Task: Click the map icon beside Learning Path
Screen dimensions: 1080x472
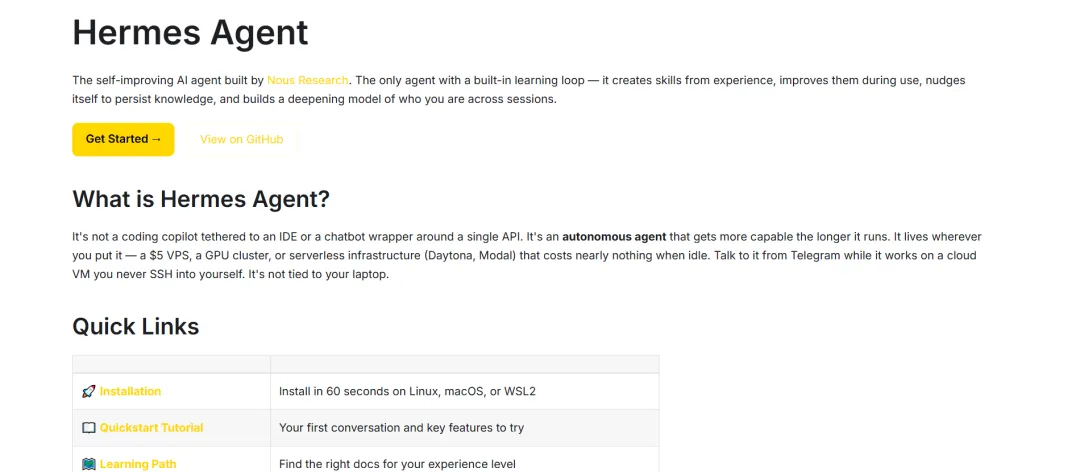Action: [x=88, y=464]
